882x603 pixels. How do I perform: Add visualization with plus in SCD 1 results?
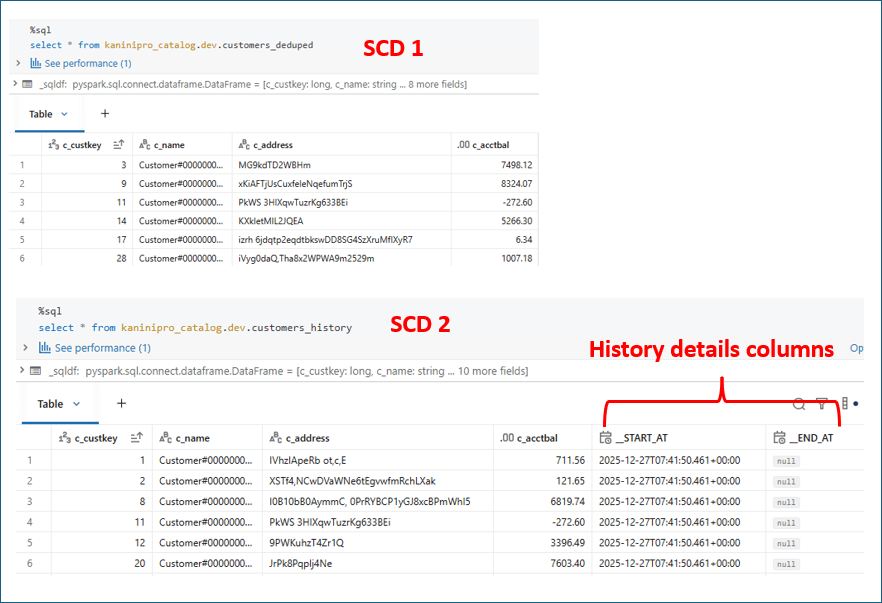click(104, 114)
